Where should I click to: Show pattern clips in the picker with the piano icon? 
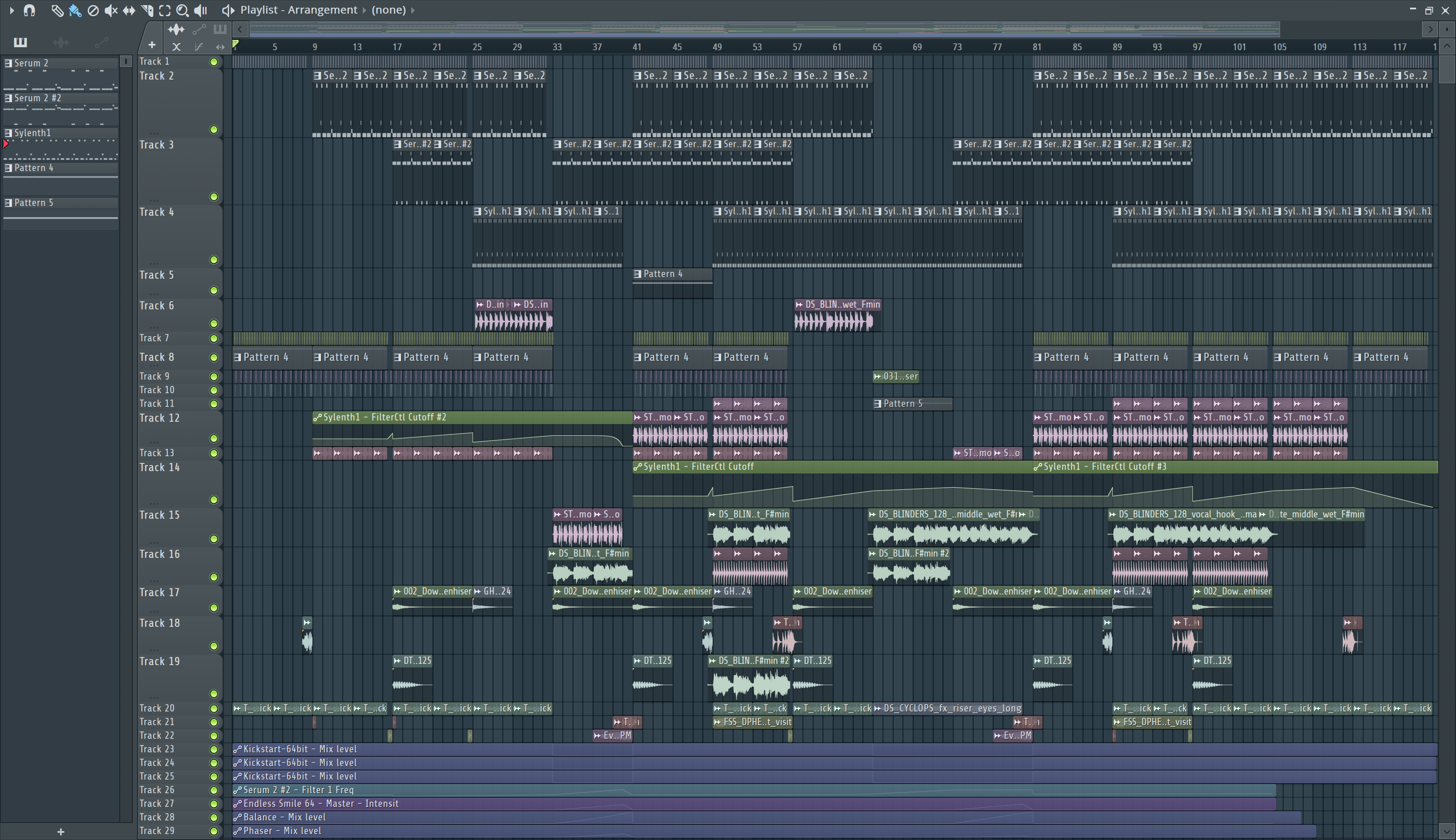(20, 42)
